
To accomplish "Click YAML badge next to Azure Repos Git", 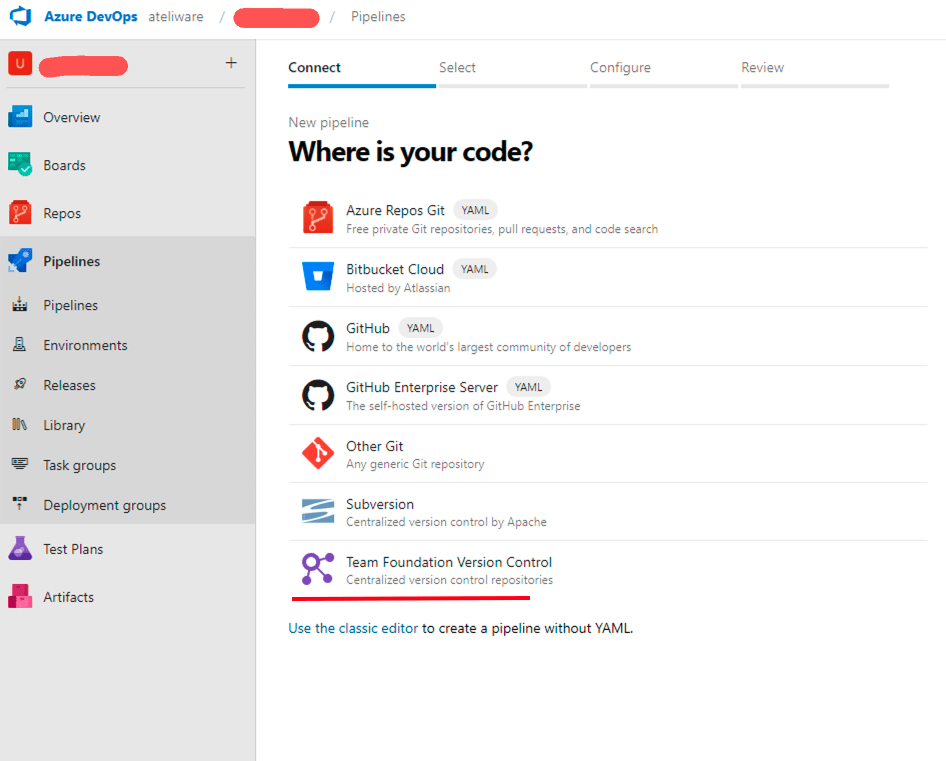I will pyautogui.click(x=475, y=210).
